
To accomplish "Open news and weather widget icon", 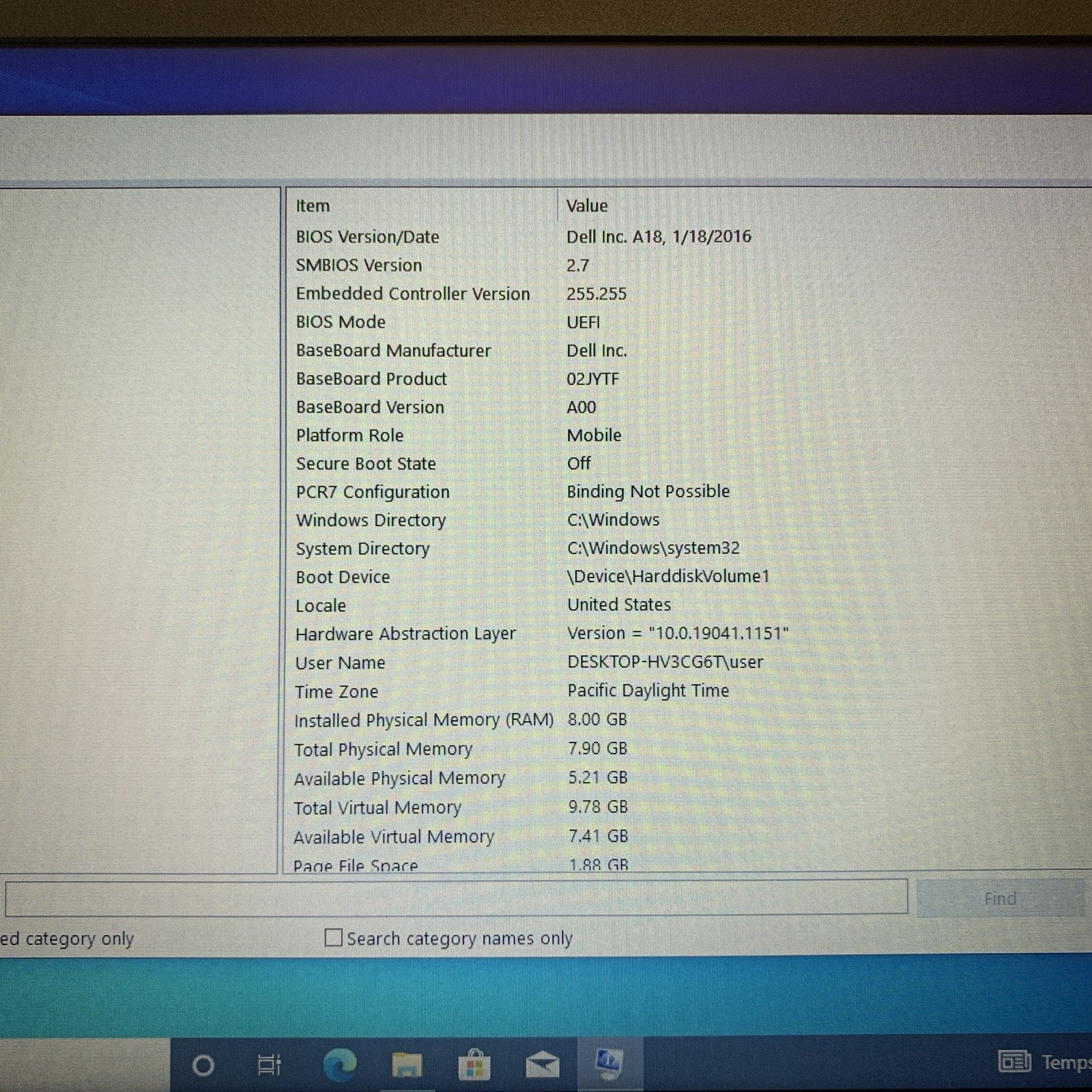I will pyautogui.click(x=1014, y=1062).
